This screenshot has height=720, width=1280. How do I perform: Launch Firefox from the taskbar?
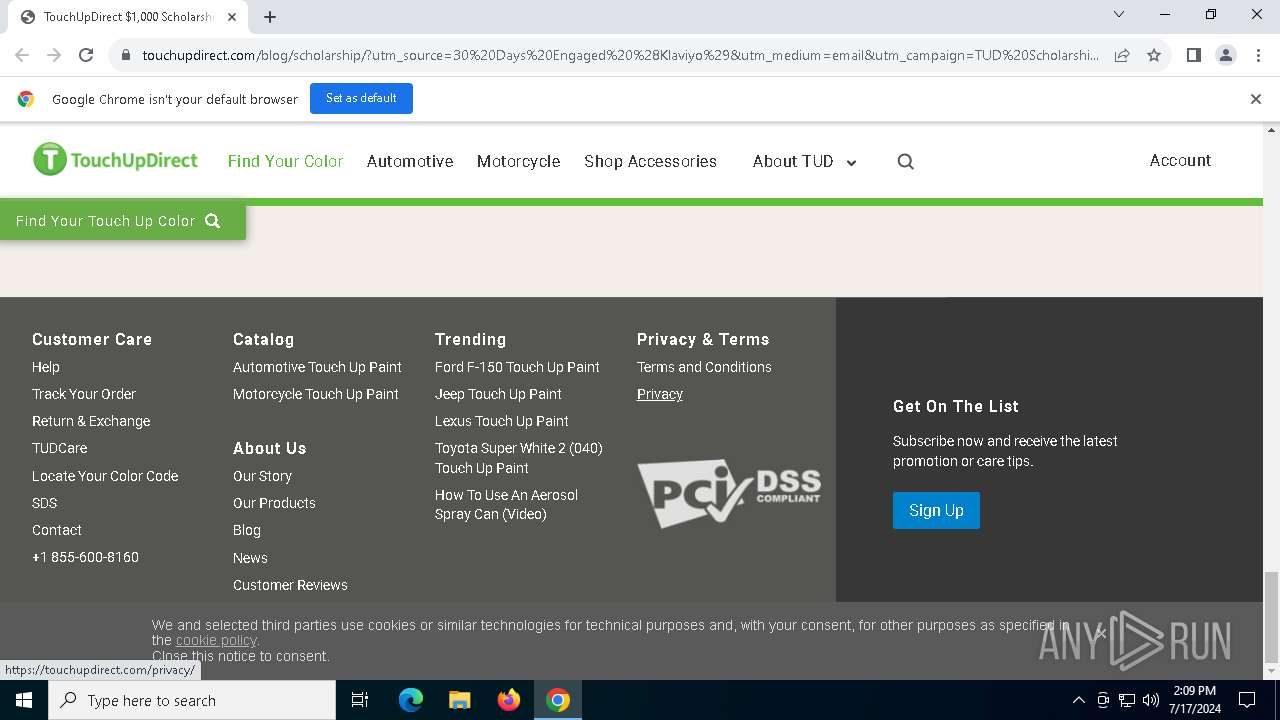(x=509, y=700)
